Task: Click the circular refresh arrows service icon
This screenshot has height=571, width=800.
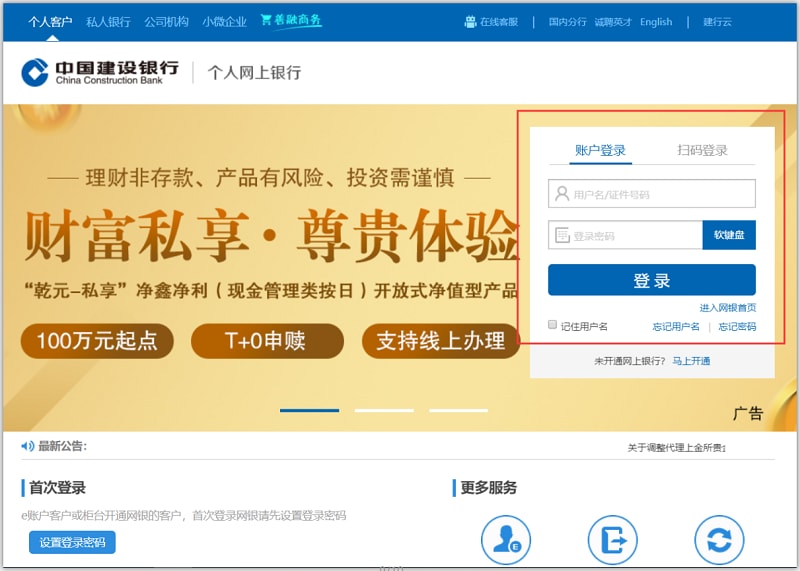Action: point(719,540)
